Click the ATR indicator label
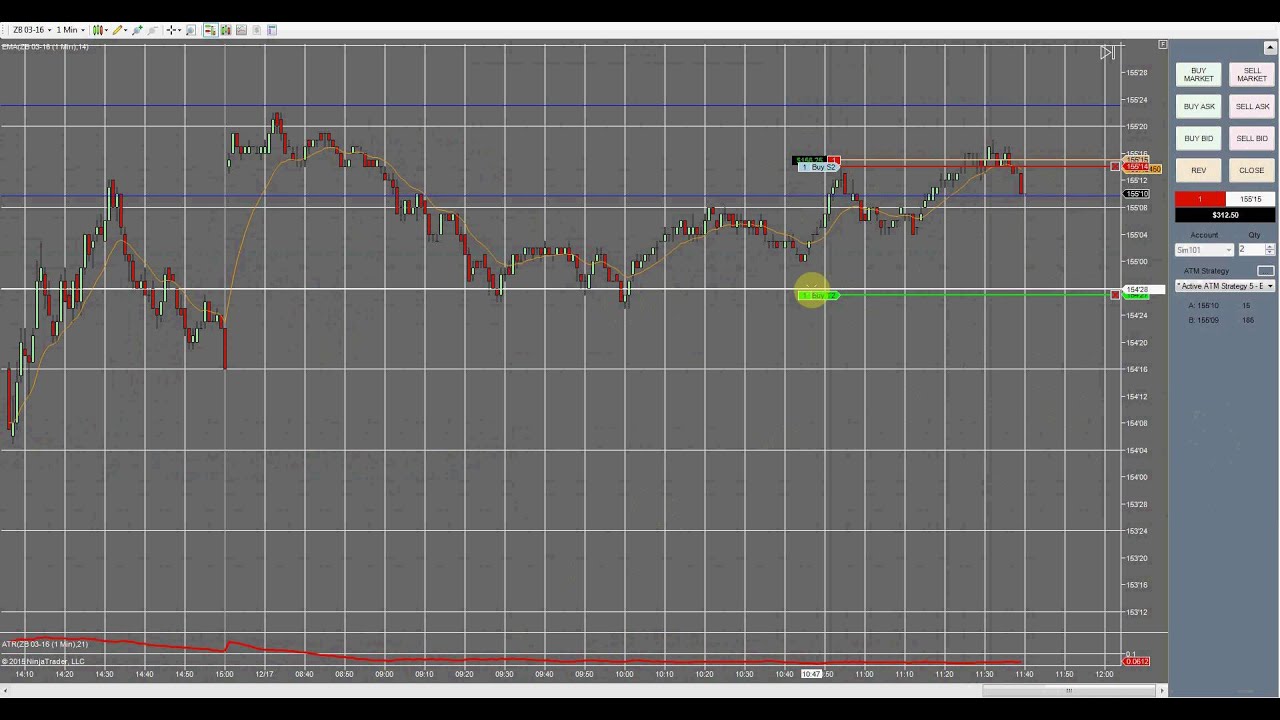This screenshot has width=1280, height=720. [45, 644]
